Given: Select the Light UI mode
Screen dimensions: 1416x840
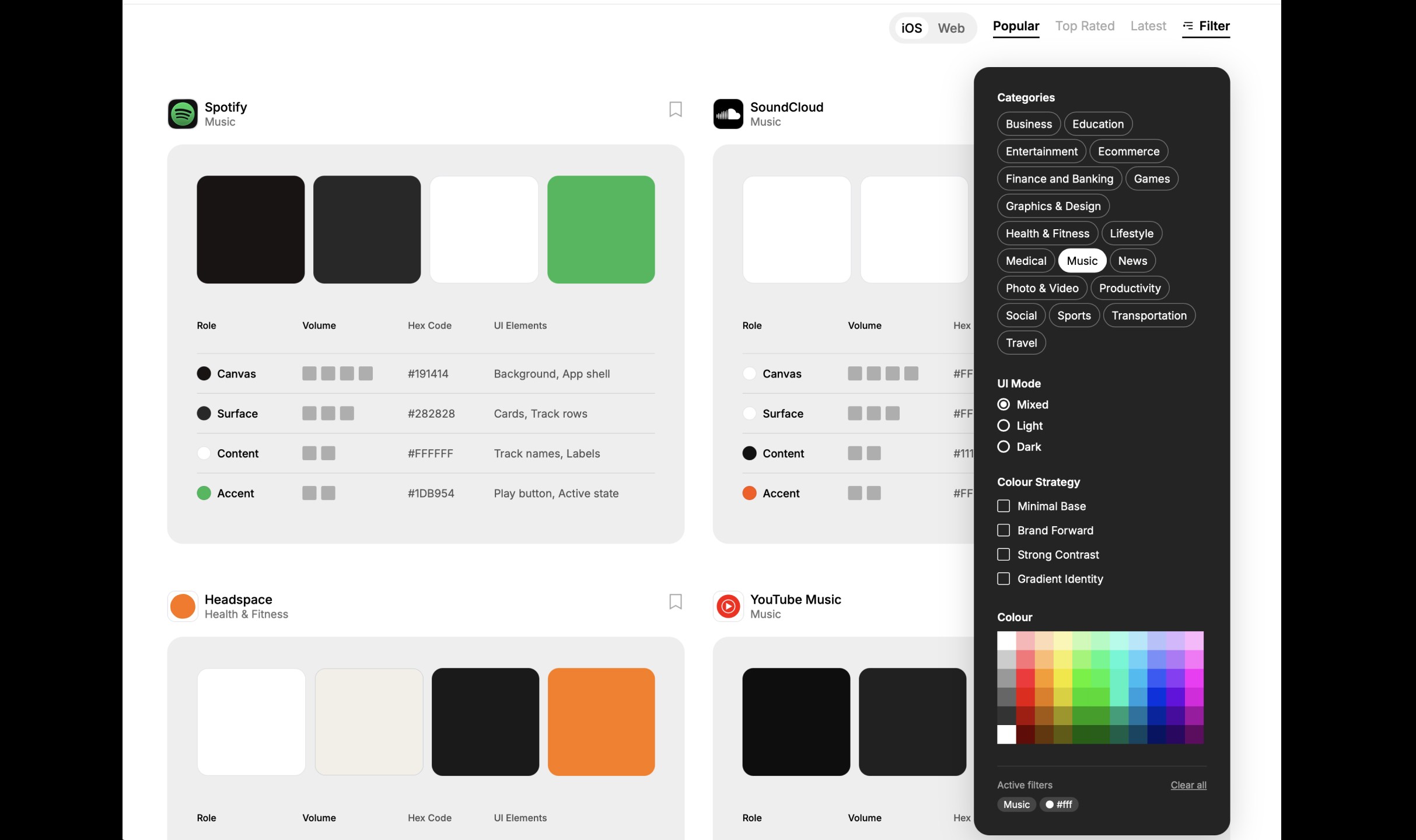Looking at the screenshot, I should pyautogui.click(x=1004, y=426).
